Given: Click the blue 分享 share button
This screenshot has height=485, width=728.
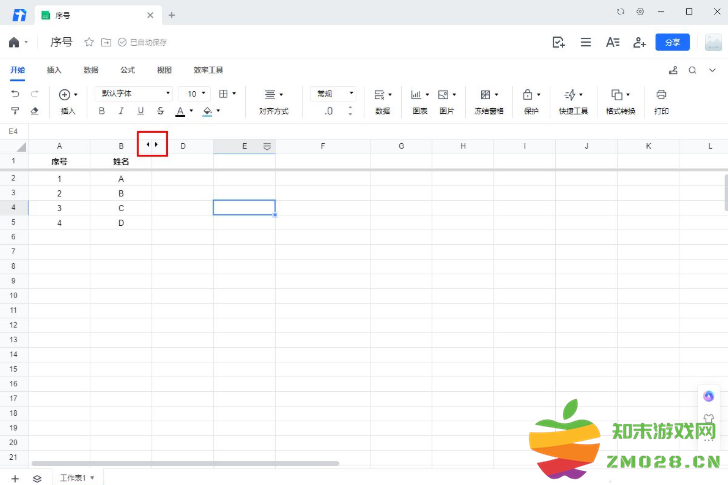Looking at the screenshot, I should [672, 42].
